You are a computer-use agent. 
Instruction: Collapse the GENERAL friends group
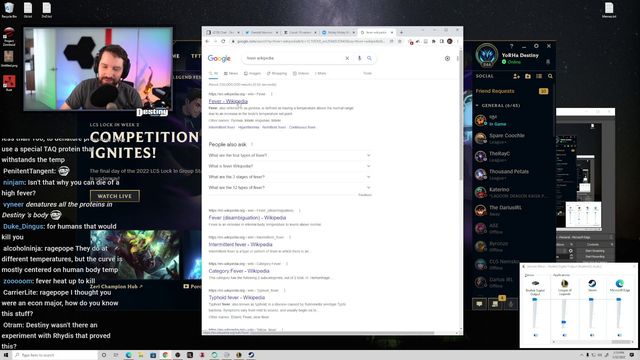click(x=477, y=105)
